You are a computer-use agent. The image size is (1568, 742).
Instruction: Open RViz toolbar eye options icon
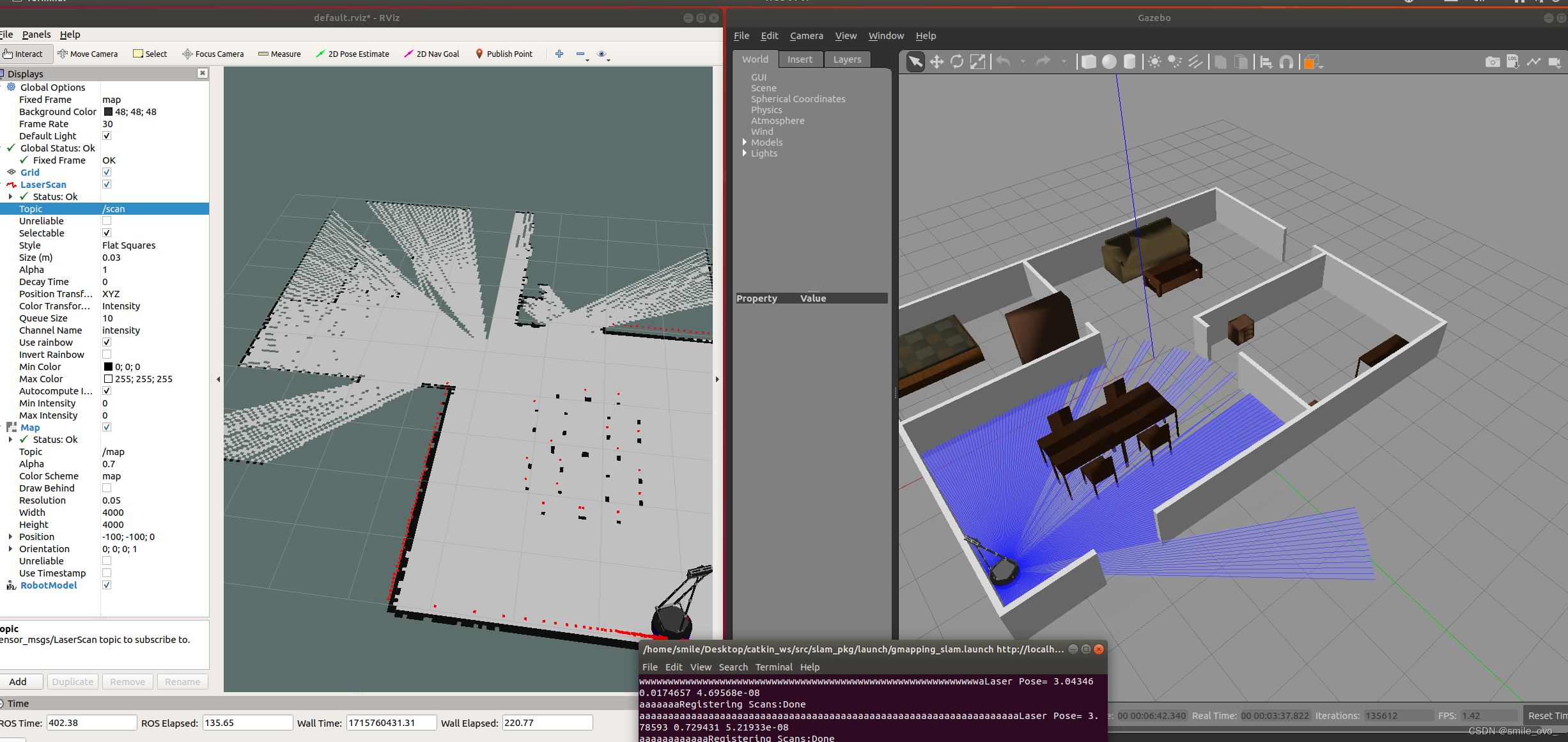602,54
